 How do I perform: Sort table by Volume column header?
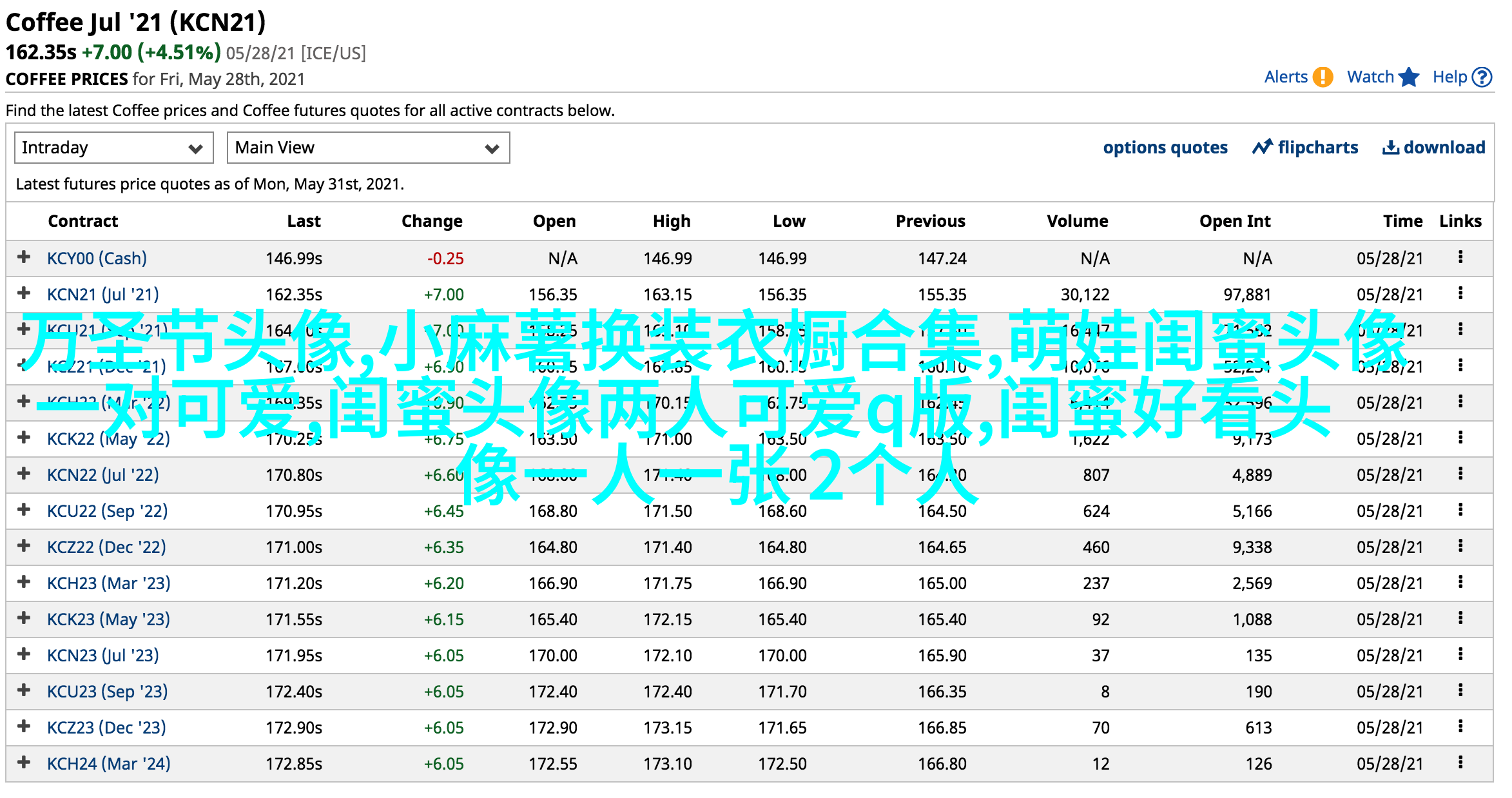point(1078,221)
